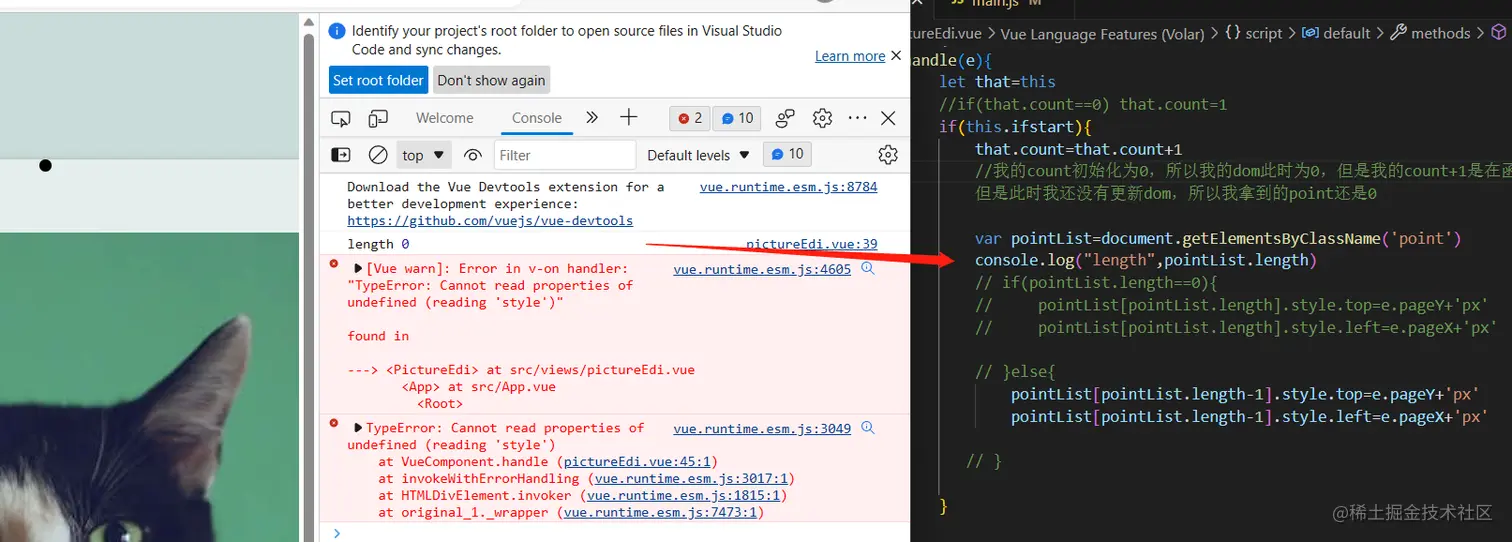Open source link vue.runtime.esm.js:8784
1512x542 pixels.
click(x=788, y=187)
